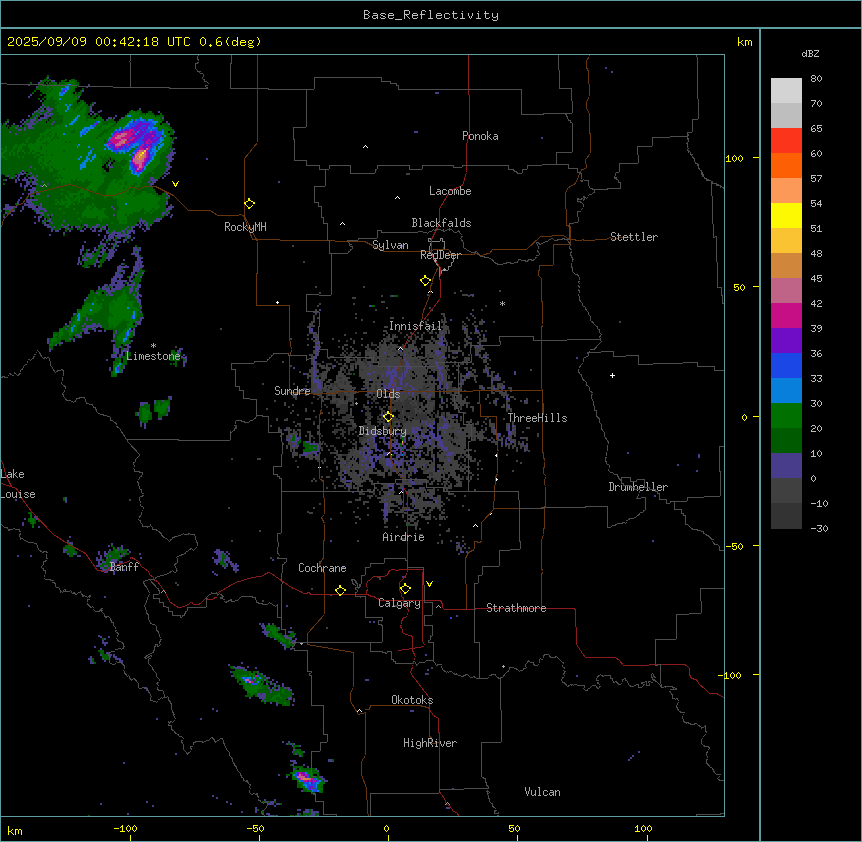Click the Strathmore label
The height and width of the screenshot is (842, 862).
(516, 608)
